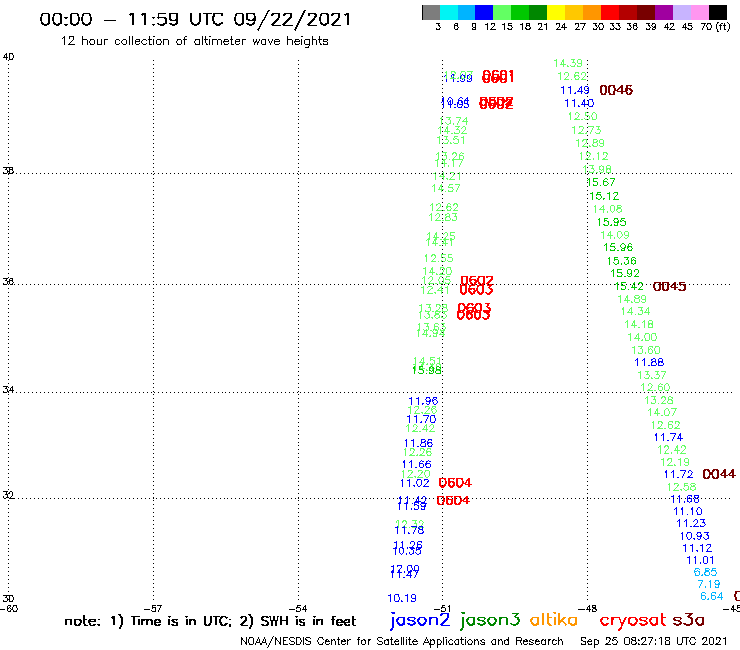This screenshot has height=650, width=740.
Task: Click the wave height value '11.01'
Action: pyautogui.click(x=700, y=560)
